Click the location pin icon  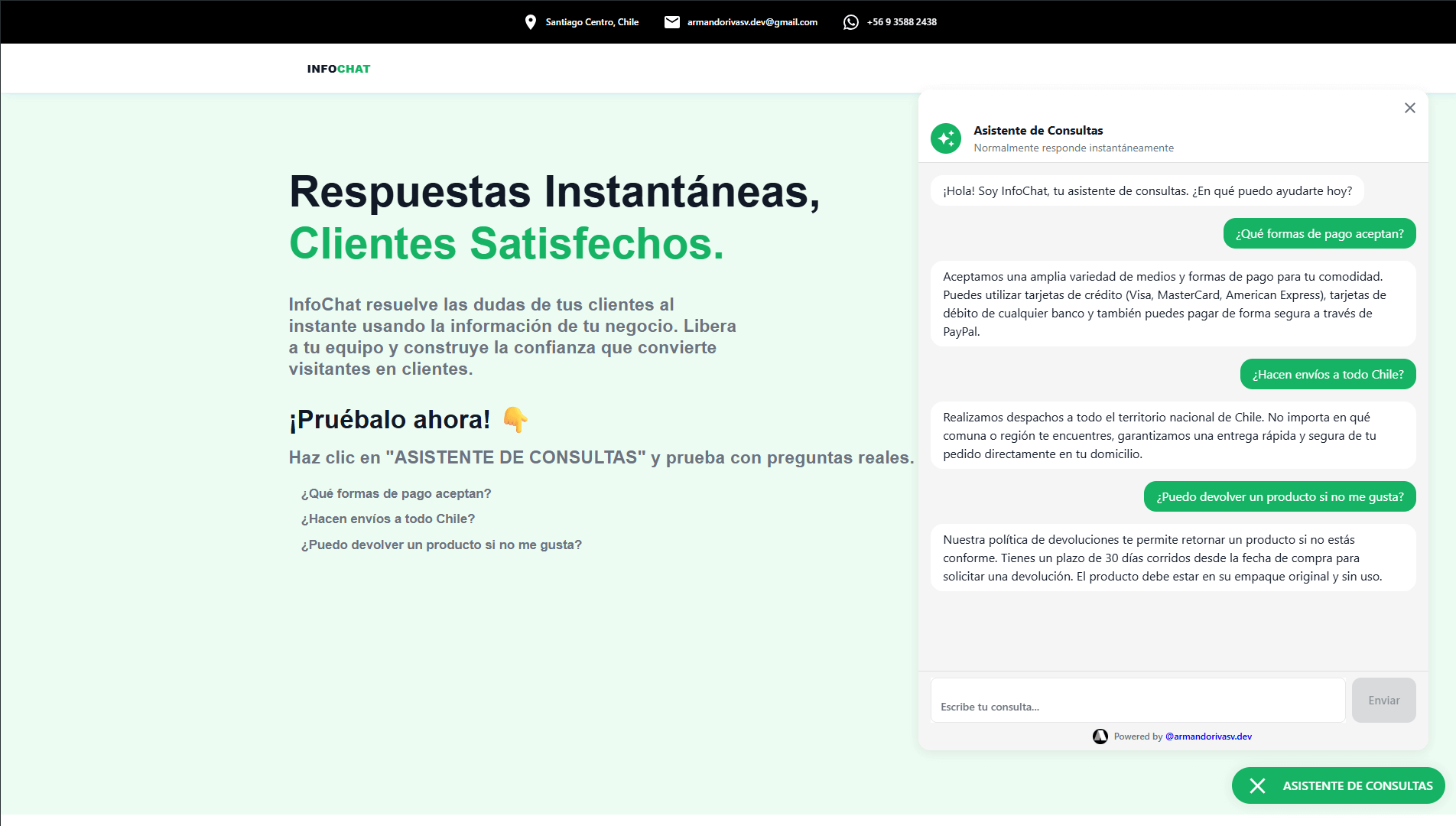pos(530,22)
